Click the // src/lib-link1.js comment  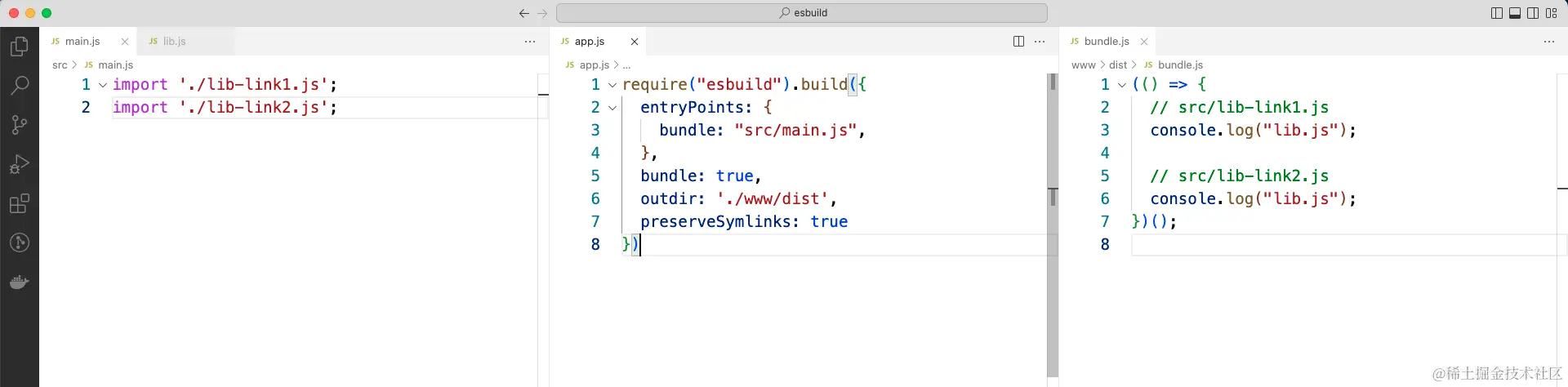pyautogui.click(x=1240, y=107)
